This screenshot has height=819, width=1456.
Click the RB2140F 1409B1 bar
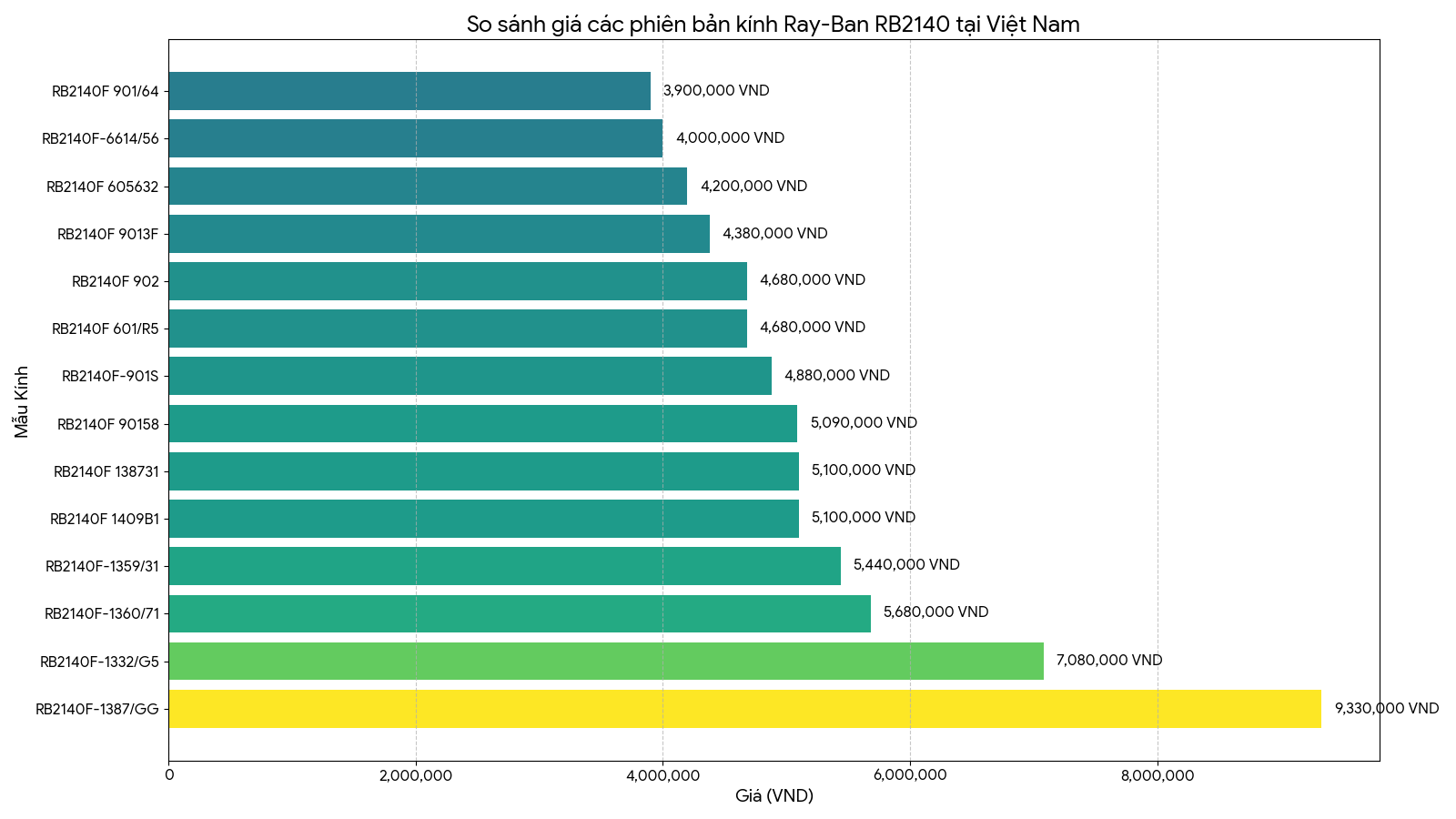[x=483, y=519]
